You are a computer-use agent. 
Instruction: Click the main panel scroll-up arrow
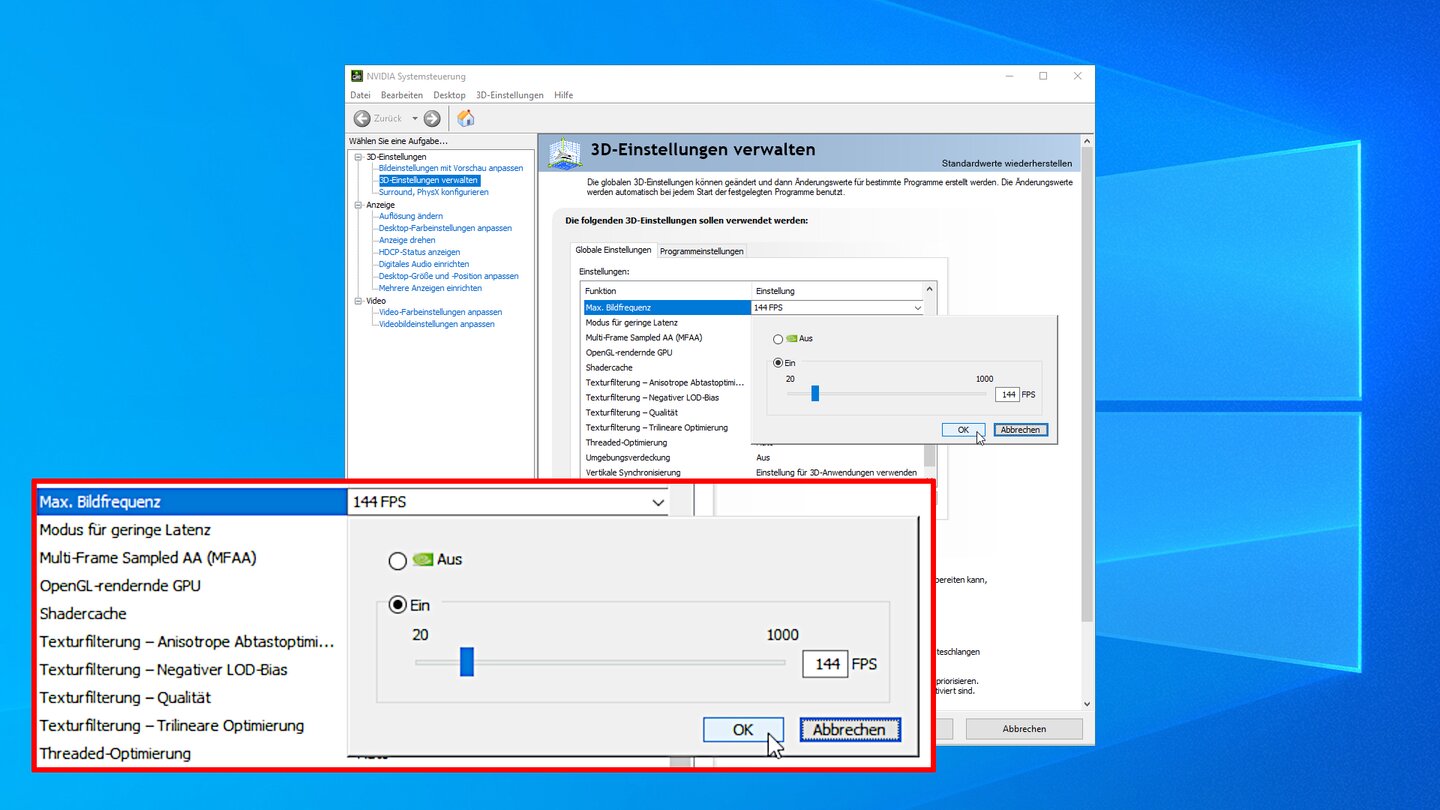pos(1087,142)
